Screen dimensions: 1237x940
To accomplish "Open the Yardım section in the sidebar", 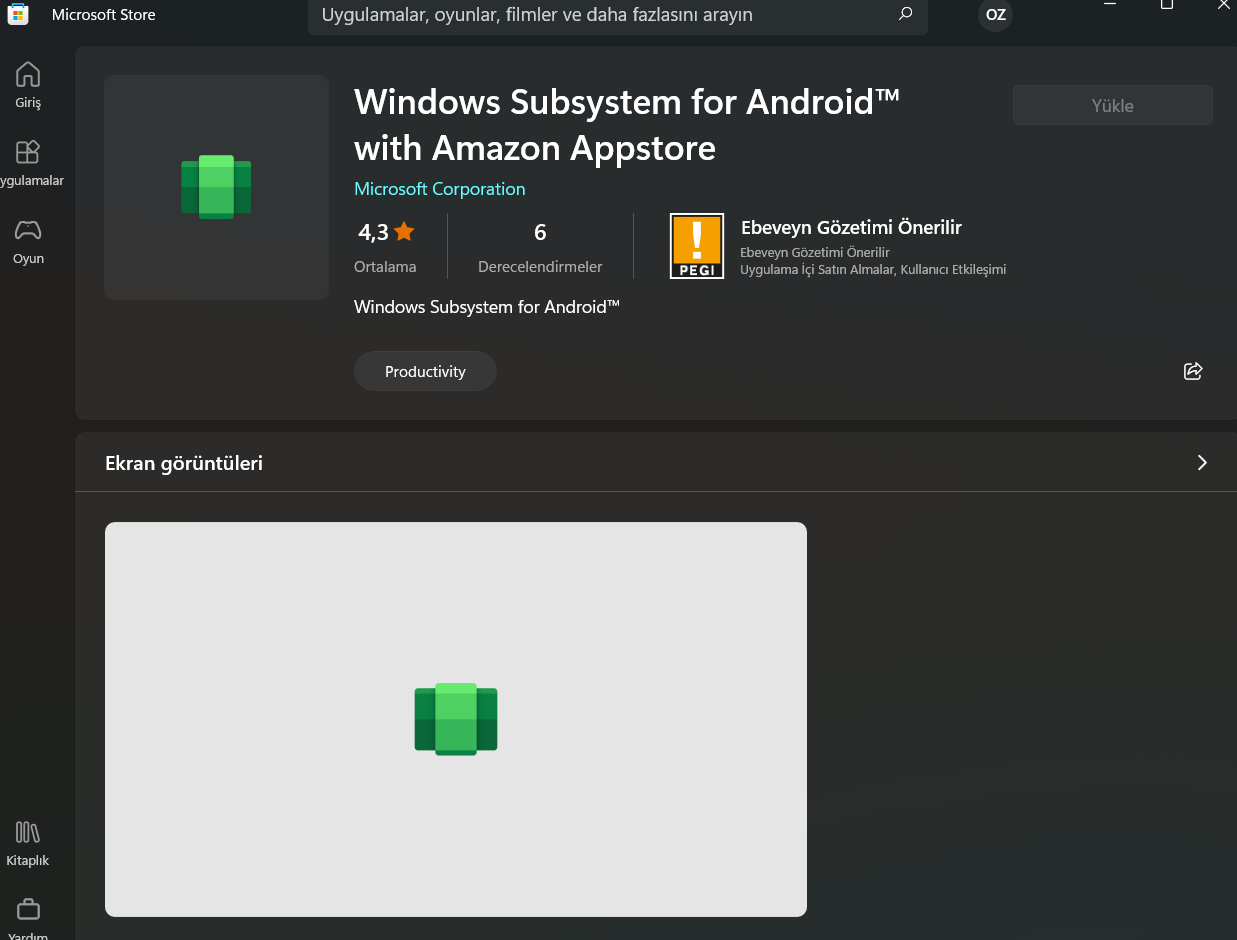I will coord(28,920).
